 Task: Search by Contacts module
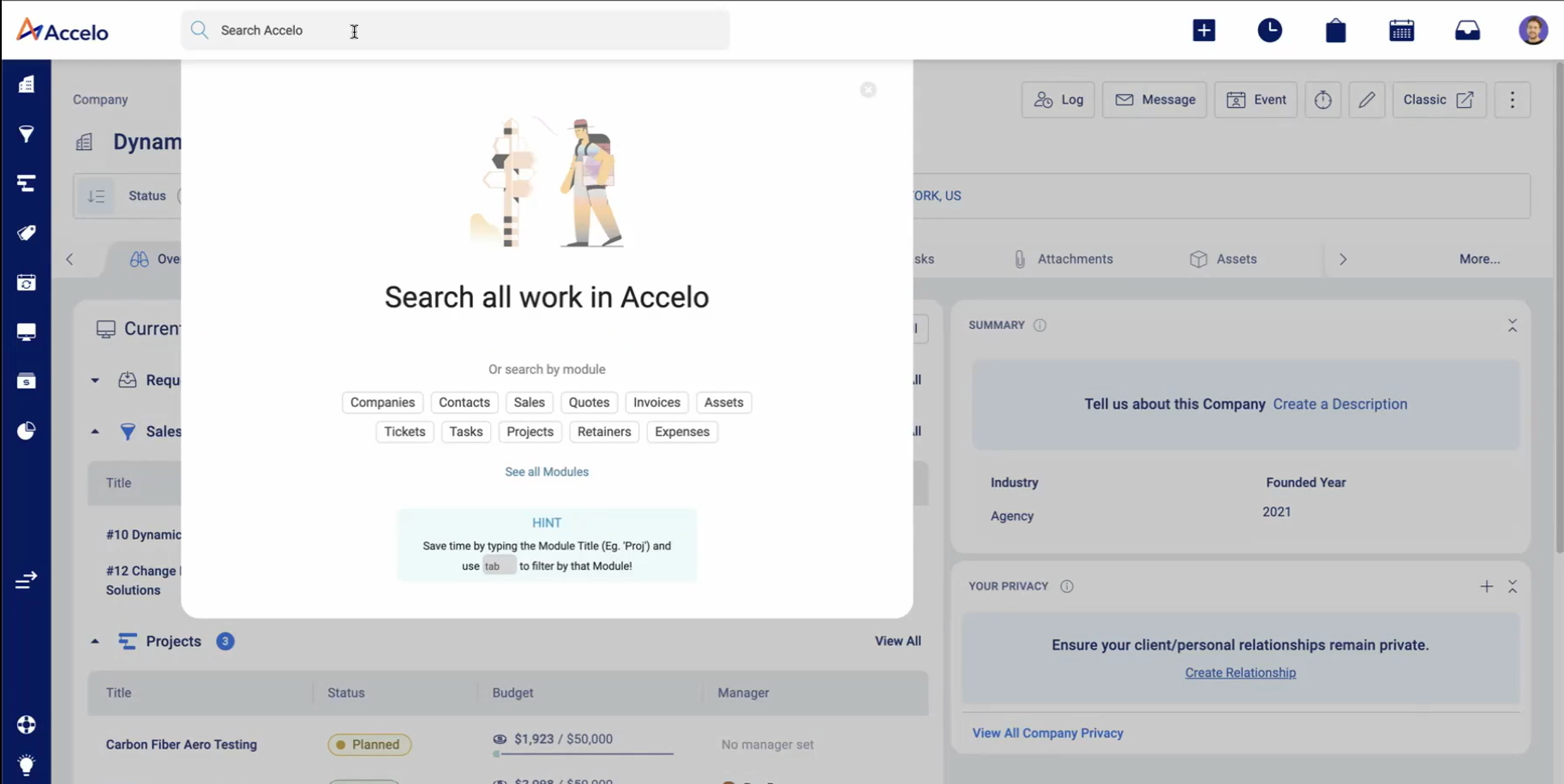pyautogui.click(x=464, y=403)
